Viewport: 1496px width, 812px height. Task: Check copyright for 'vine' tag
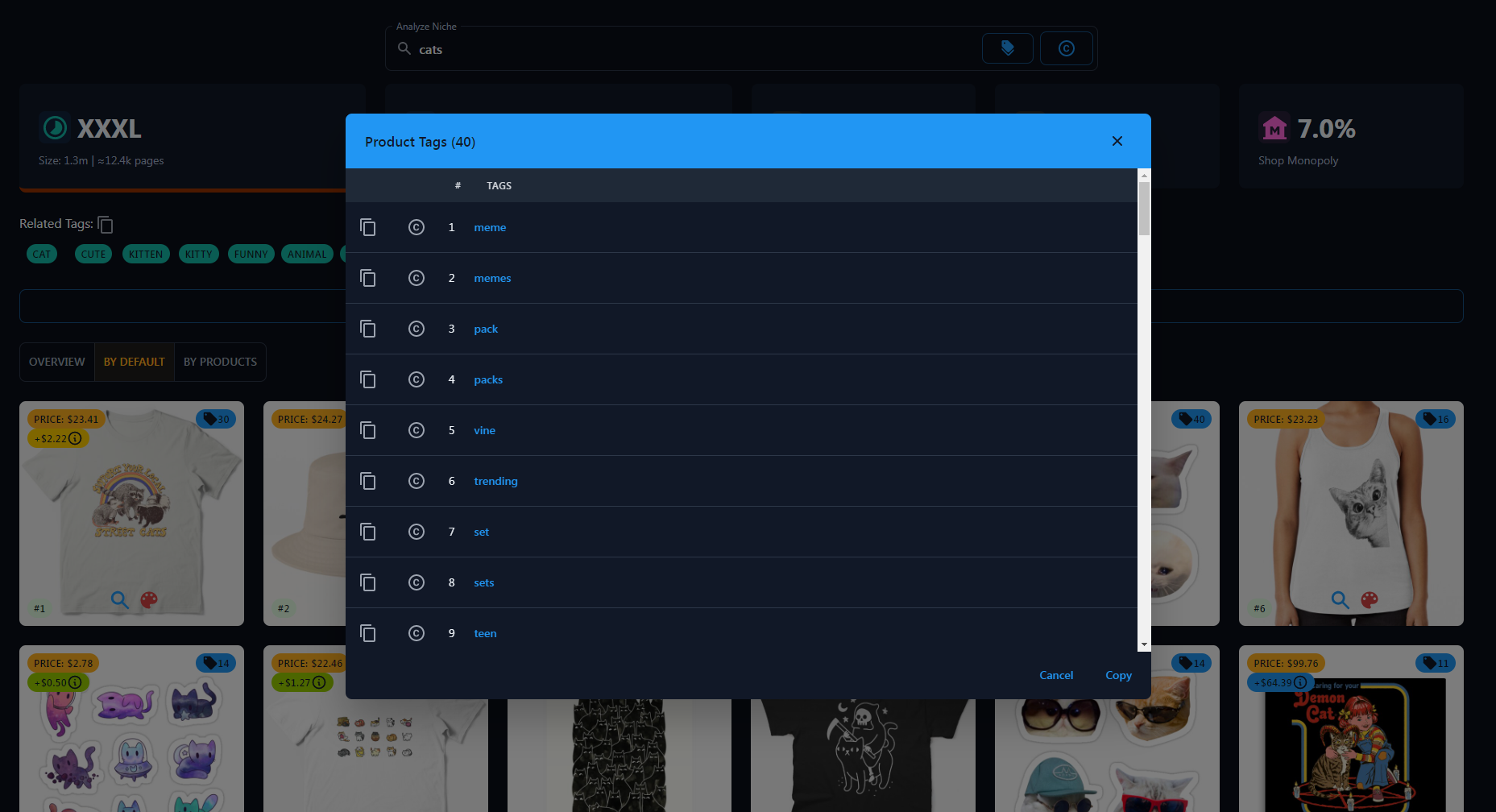pyautogui.click(x=416, y=430)
